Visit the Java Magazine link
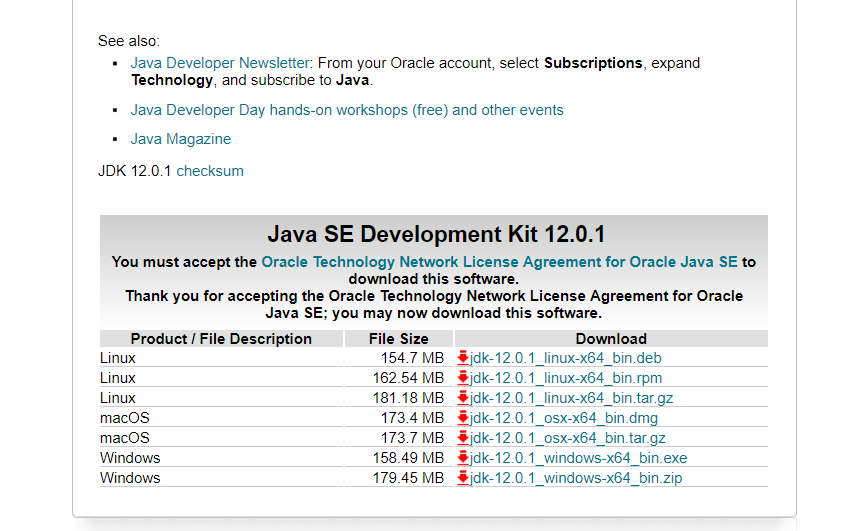The height and width of the screenshot is (531, 842). click(180, 139)
